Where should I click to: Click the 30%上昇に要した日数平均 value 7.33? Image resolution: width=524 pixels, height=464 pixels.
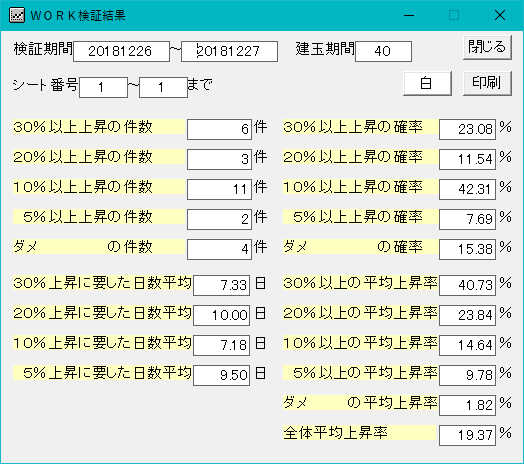(221, 285)
